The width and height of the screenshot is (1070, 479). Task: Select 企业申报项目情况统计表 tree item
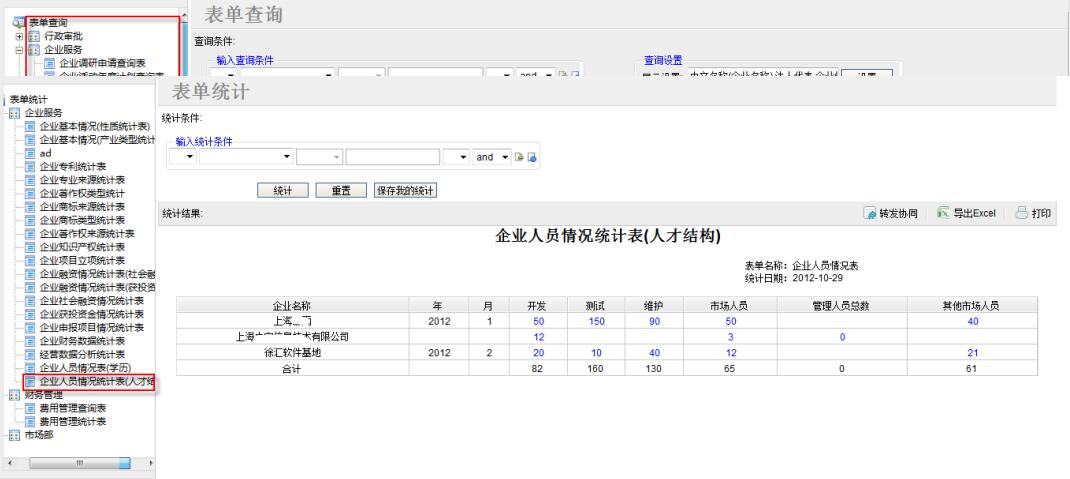pos(91,328)
